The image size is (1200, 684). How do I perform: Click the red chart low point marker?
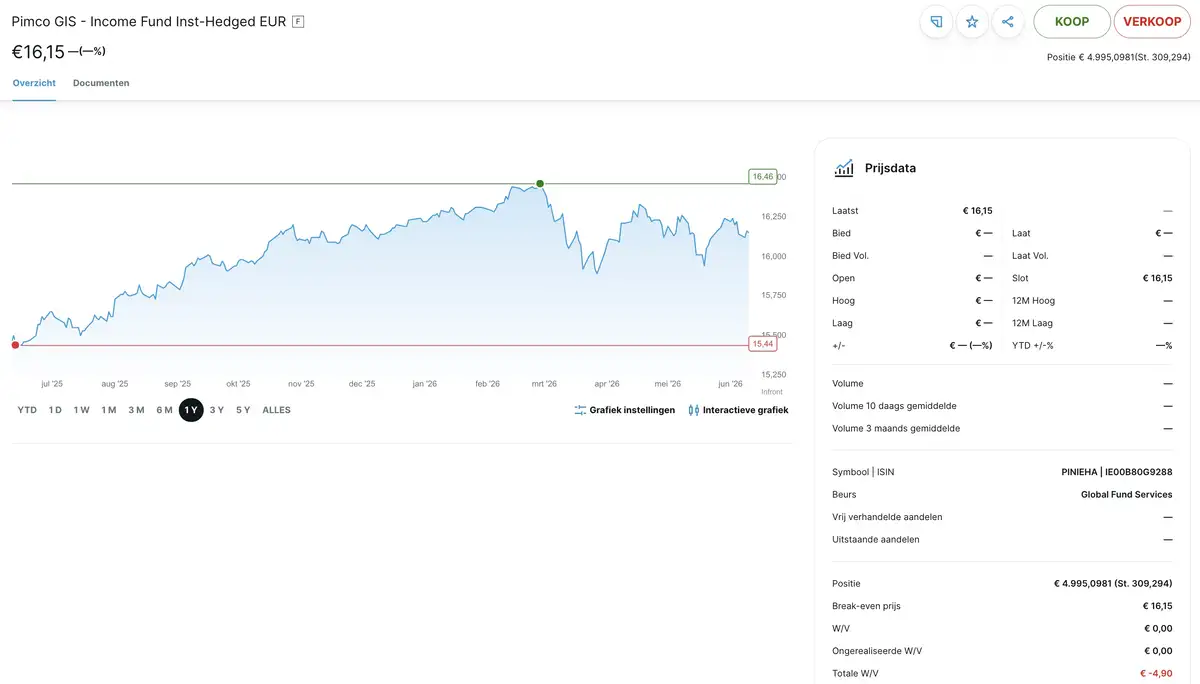click(15, 344)
